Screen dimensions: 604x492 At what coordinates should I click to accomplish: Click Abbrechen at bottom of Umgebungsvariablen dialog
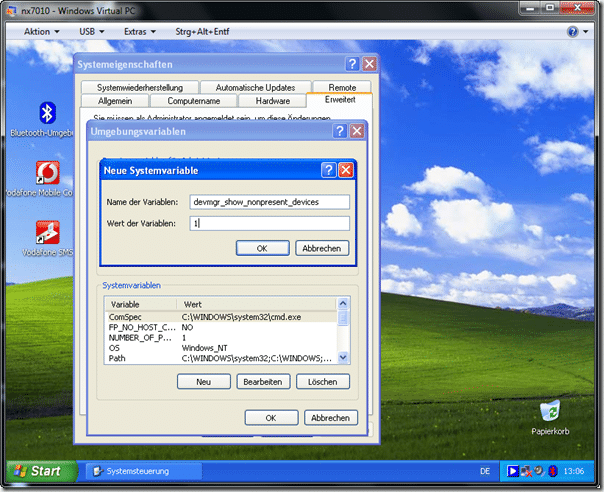[x=331, y=418]
